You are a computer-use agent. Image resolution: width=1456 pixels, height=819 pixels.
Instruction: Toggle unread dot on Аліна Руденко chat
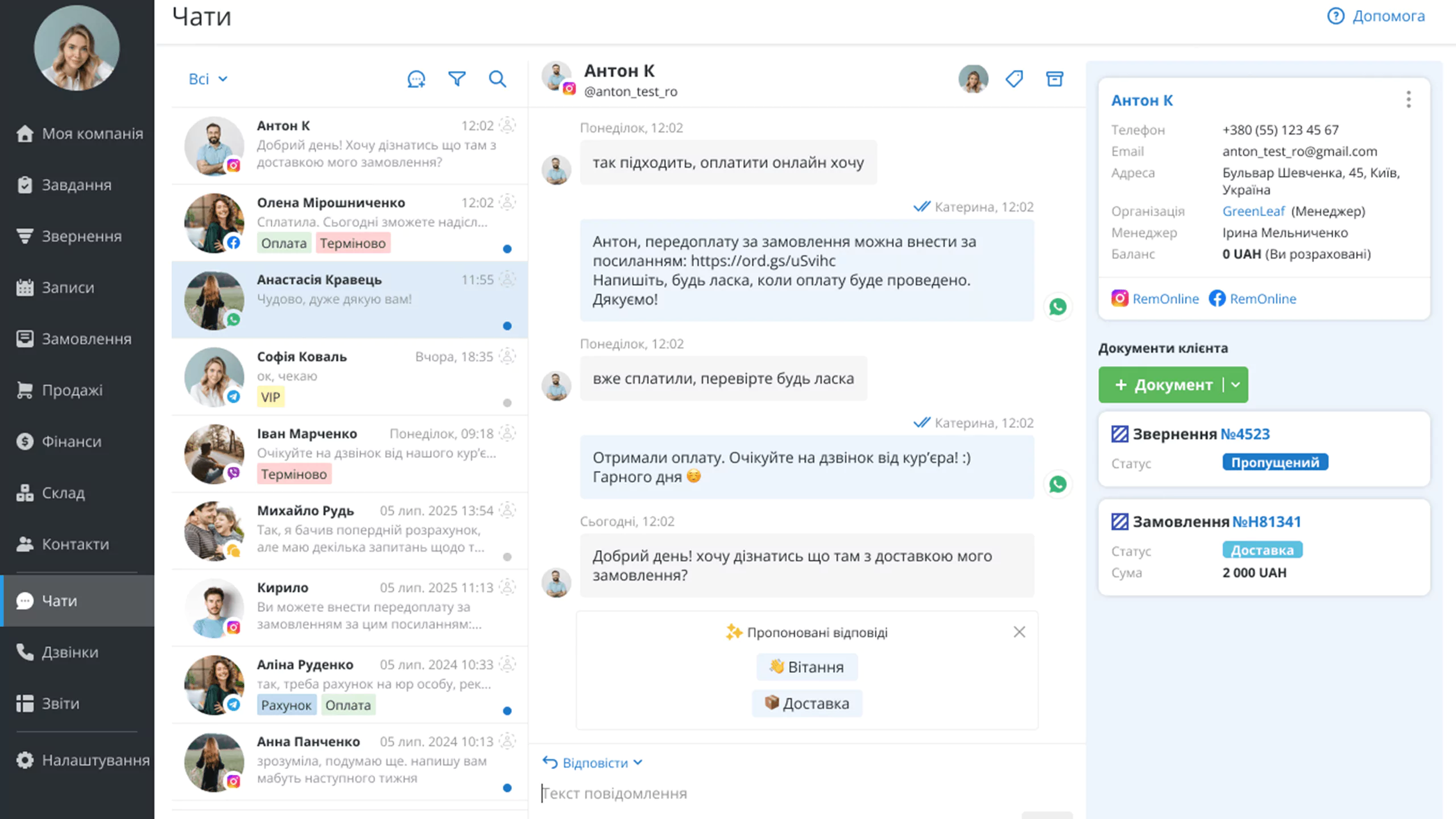(x=507, y=711)
